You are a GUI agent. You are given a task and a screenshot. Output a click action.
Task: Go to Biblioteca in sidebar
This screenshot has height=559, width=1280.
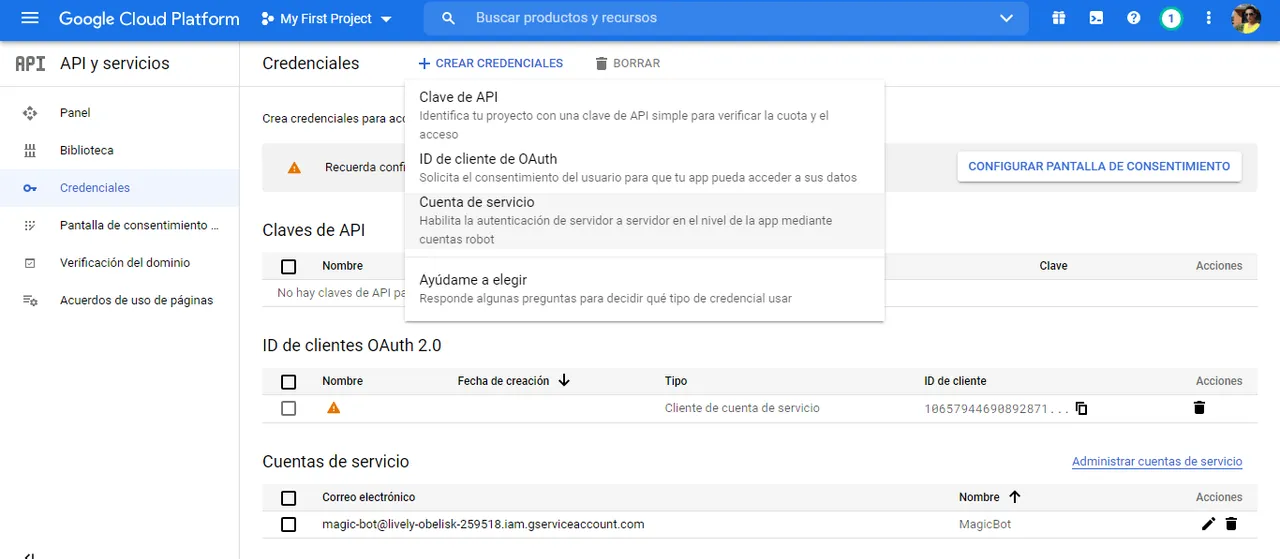(x=119, y=151)
